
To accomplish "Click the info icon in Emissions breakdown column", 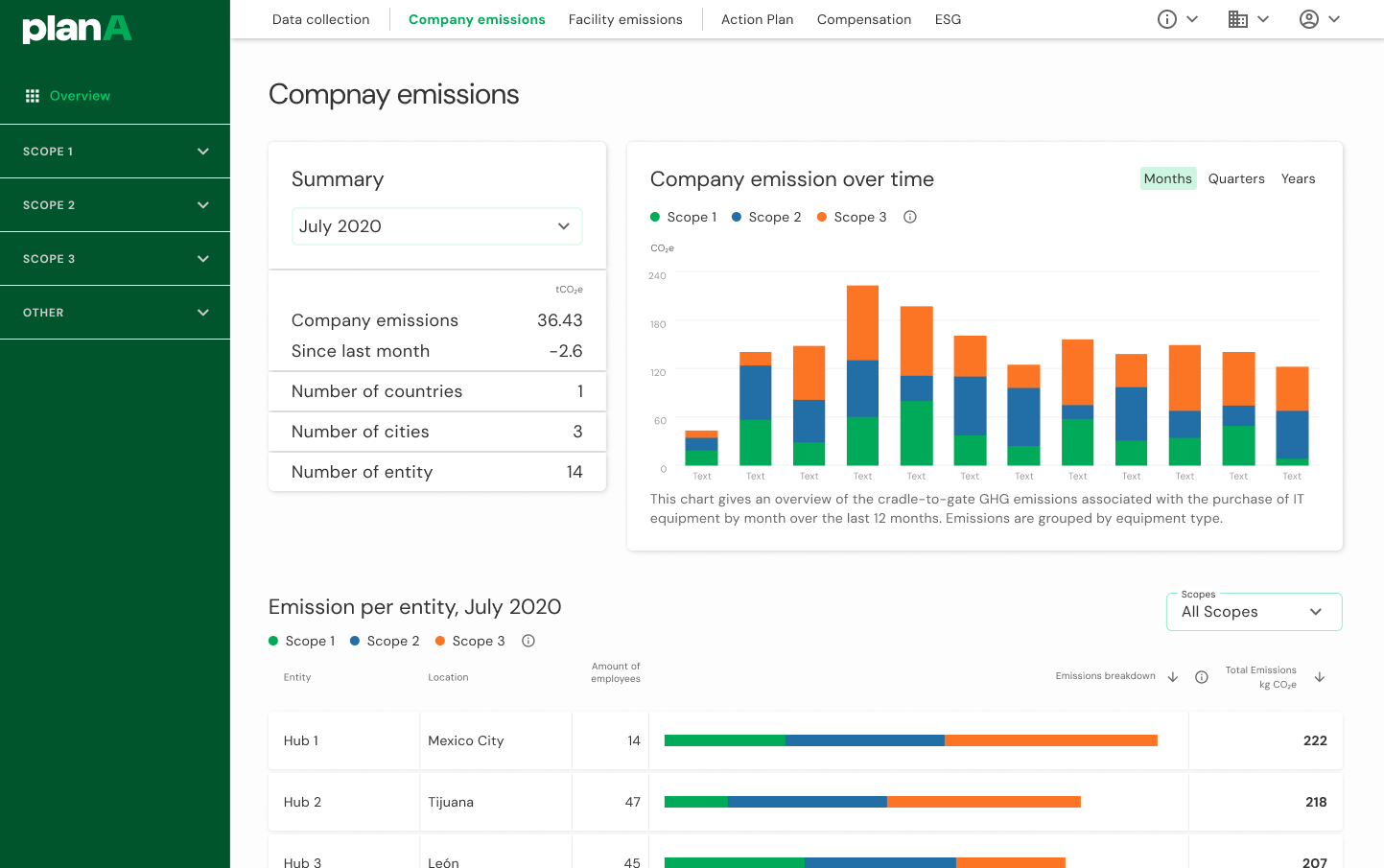I will [x=1202, y=676].
